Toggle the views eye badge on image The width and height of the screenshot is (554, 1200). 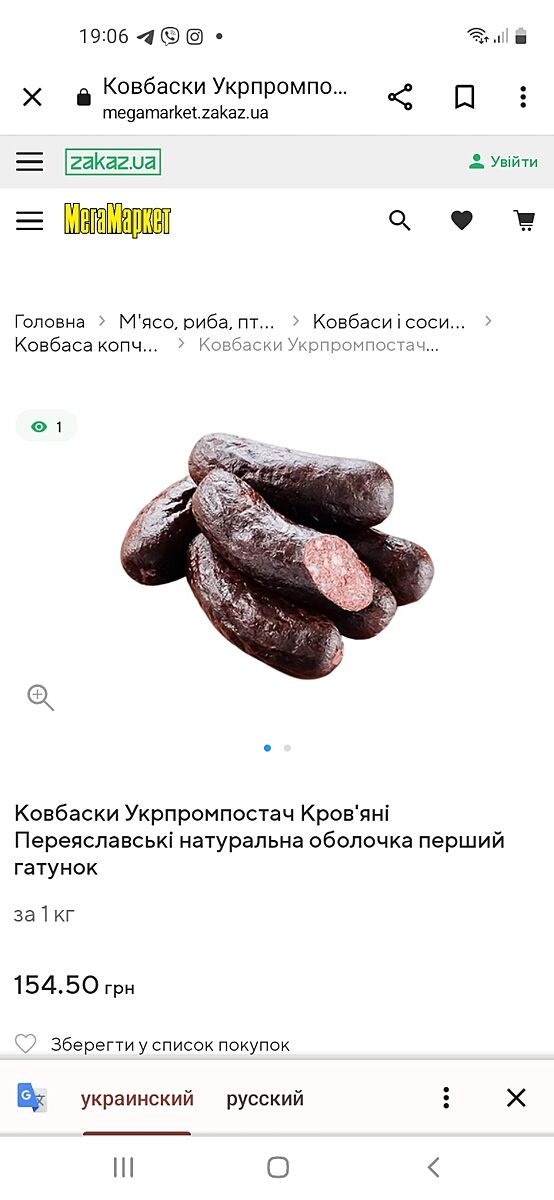pos(46,427)
